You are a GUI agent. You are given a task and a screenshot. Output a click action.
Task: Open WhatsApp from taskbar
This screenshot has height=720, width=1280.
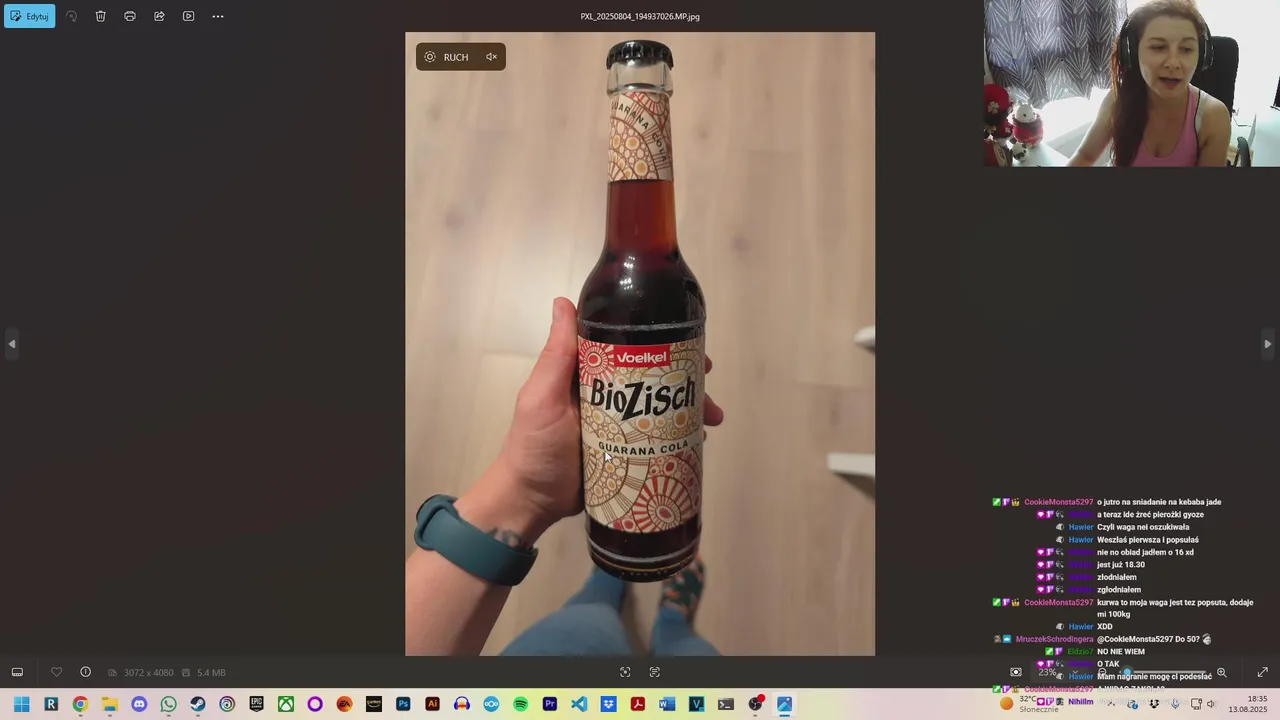(168, 704)
